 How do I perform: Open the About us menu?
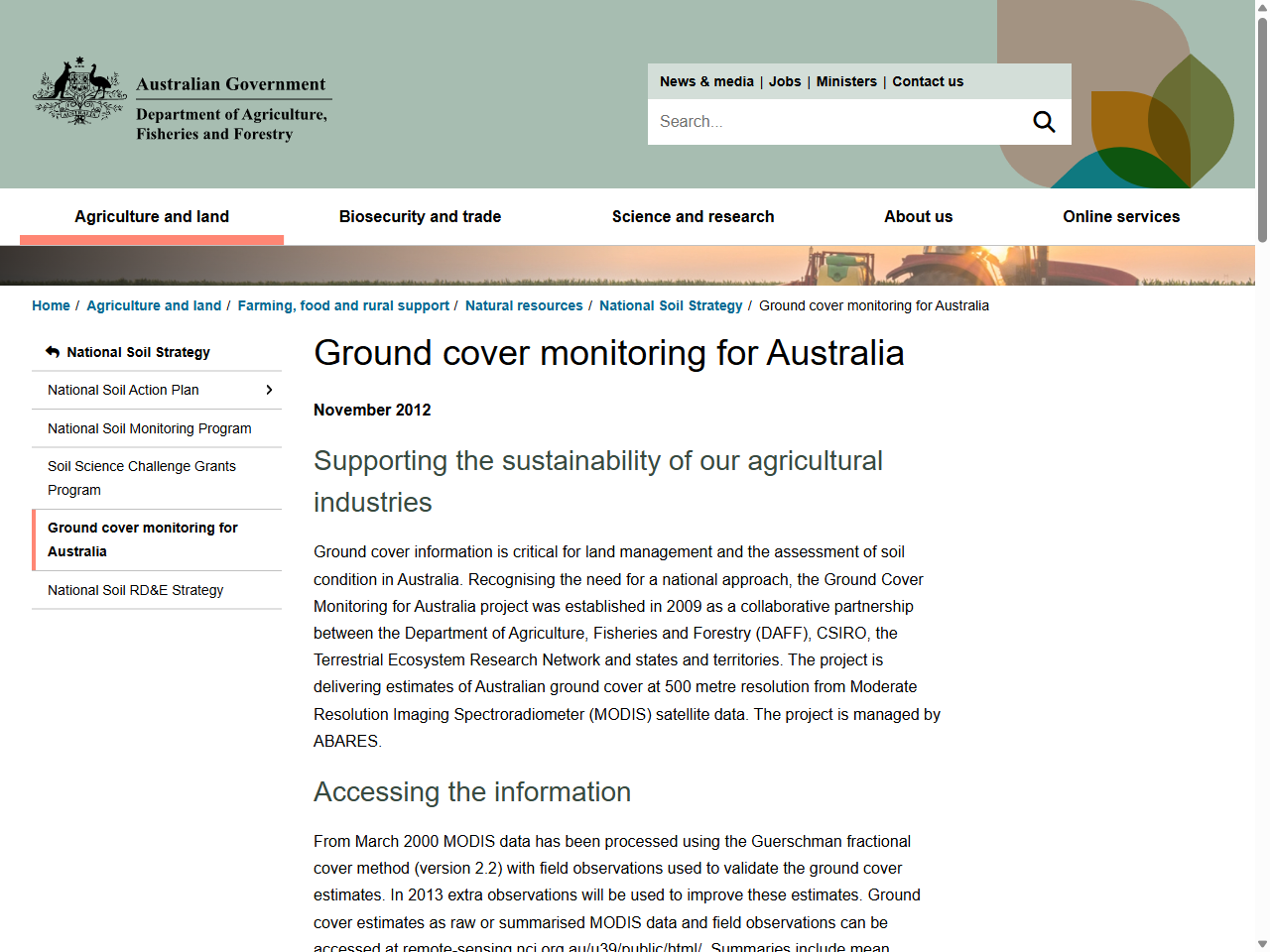point(918,216)
